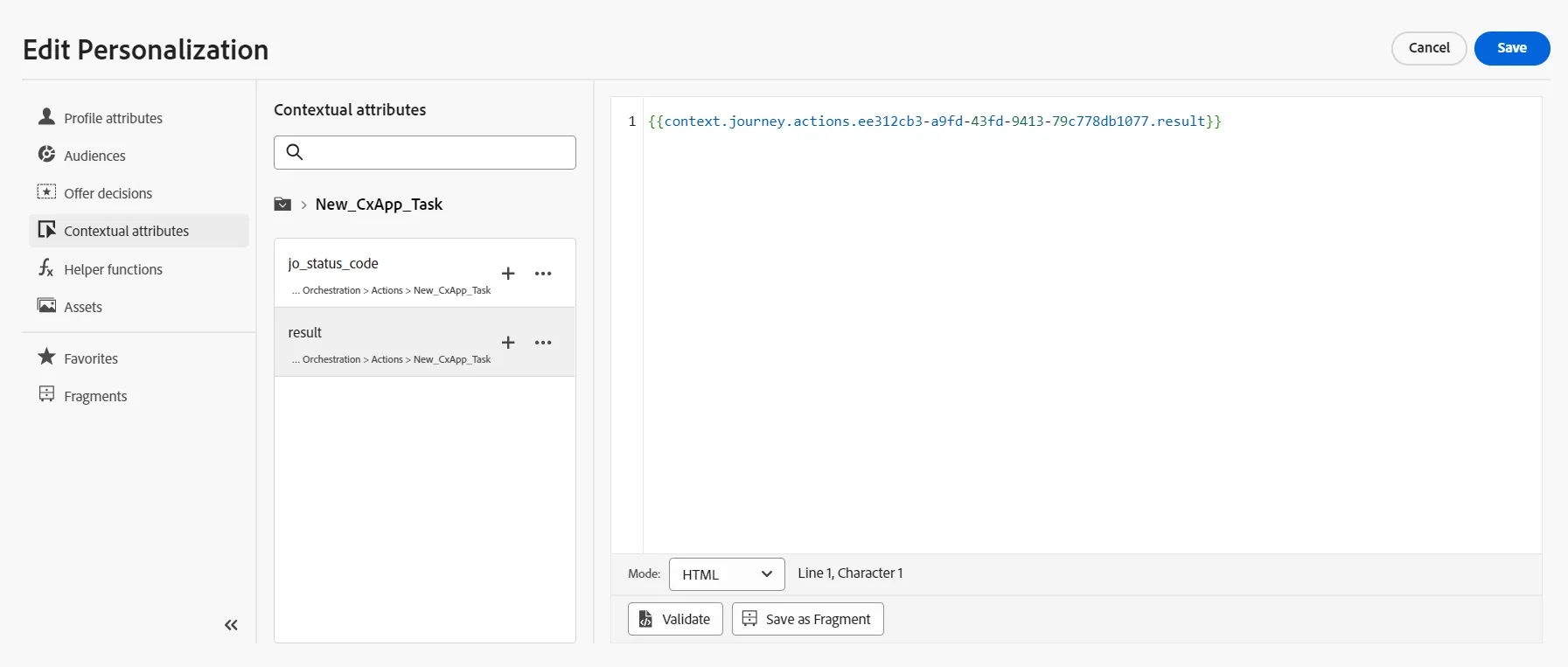Click the line number 1 gutter
Image resolution: width=1568 pixels, height=667 pixels.
[x=631, y=122]
